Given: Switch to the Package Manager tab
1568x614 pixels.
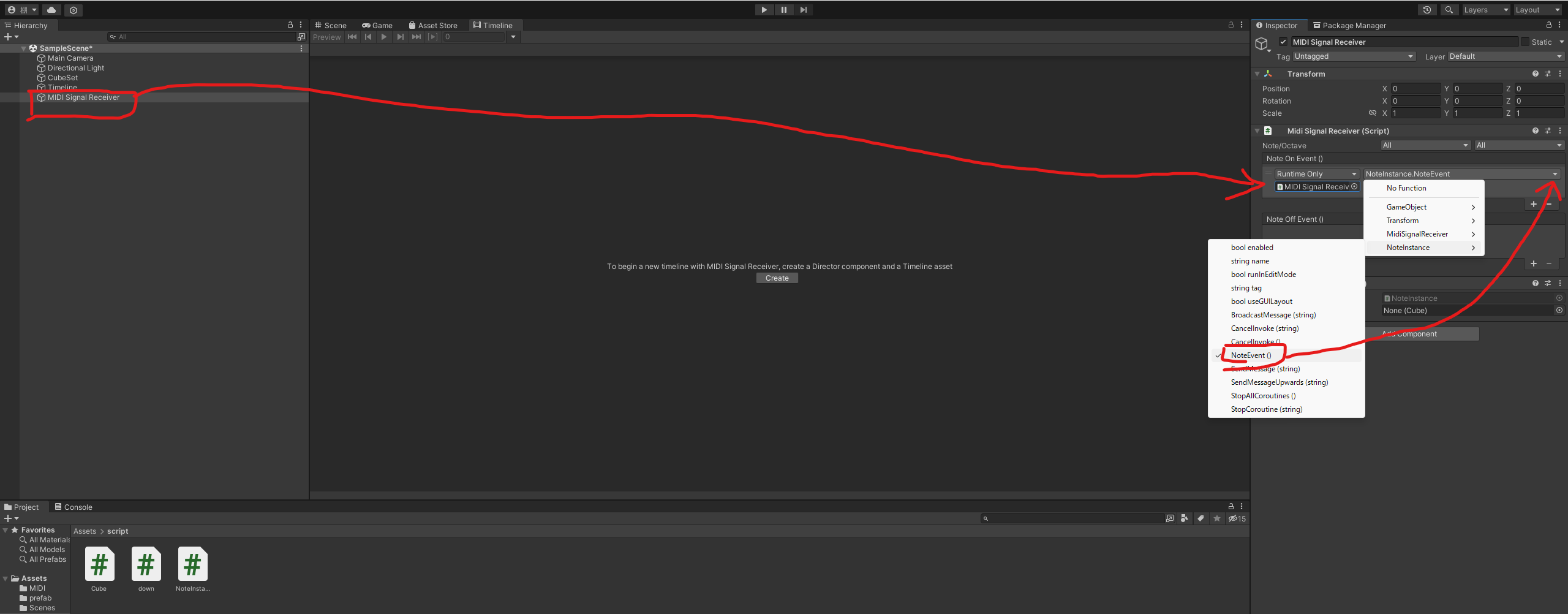Looking at the screenshot, I should click(x=1349, y=26).
